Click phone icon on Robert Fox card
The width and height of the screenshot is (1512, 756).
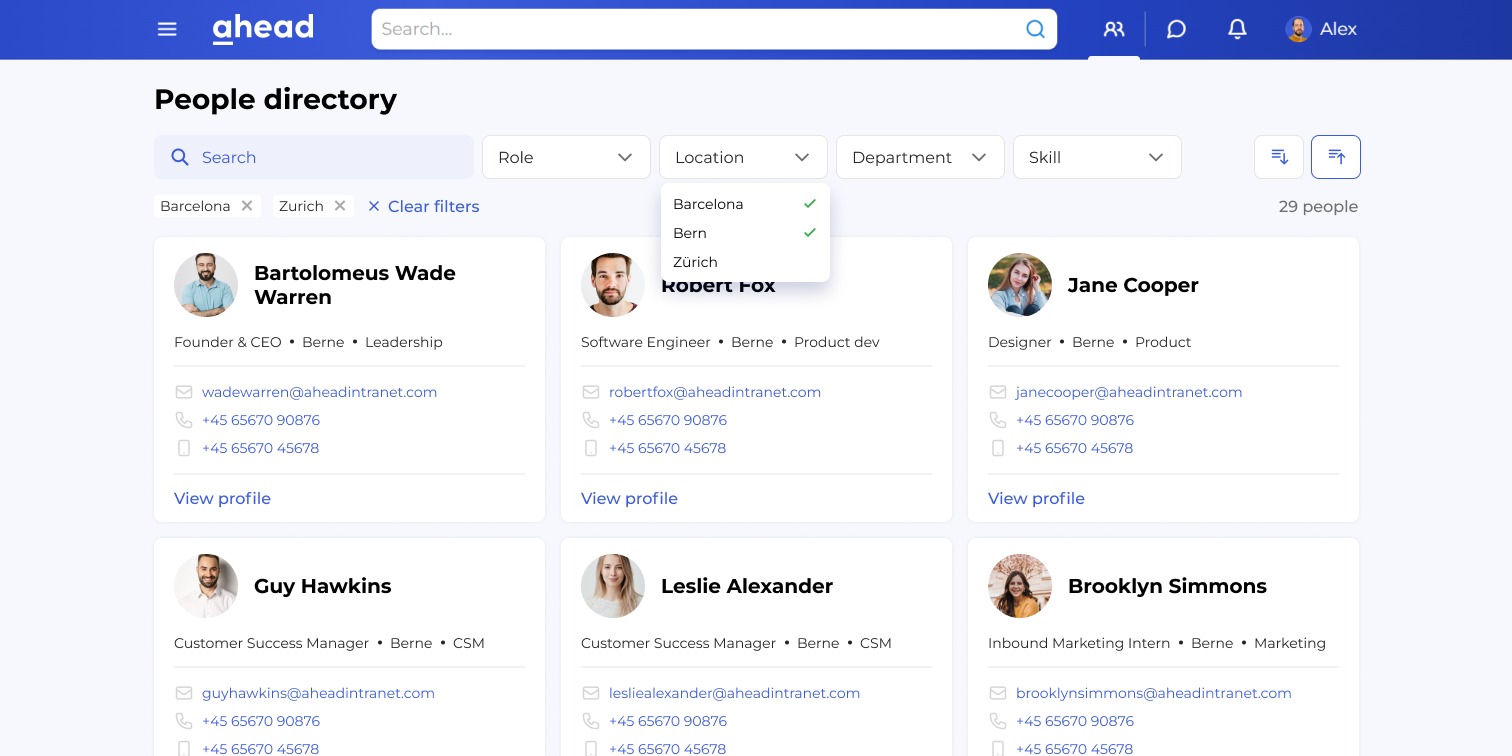pos(591,420)
